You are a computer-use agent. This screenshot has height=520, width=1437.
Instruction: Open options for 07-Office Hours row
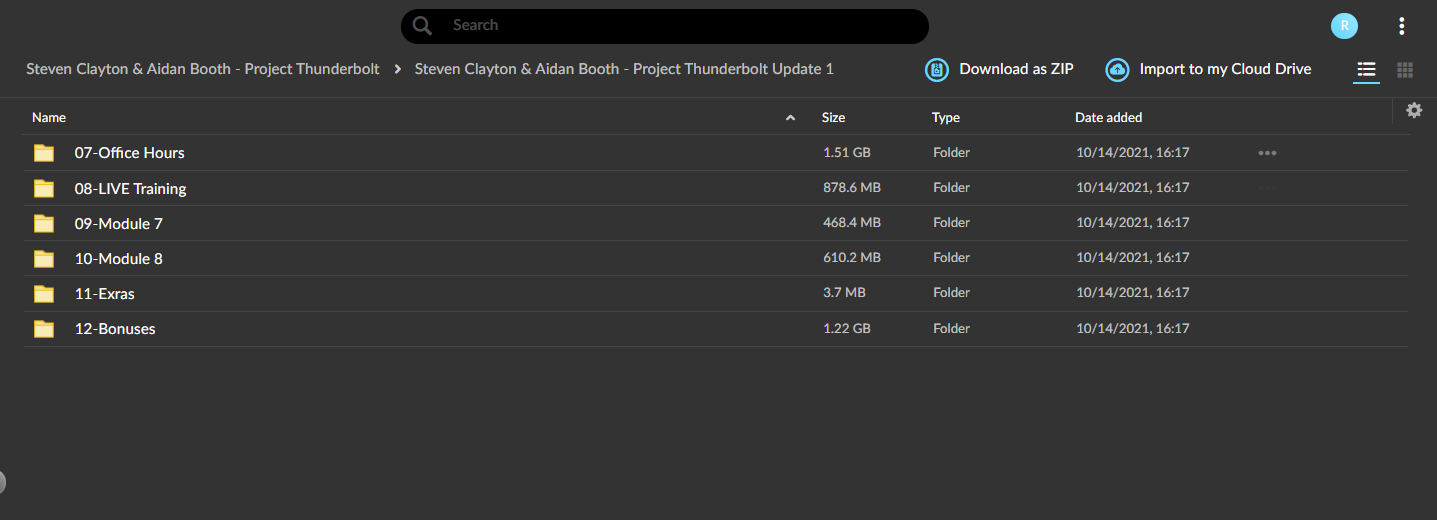(1267, 153)
